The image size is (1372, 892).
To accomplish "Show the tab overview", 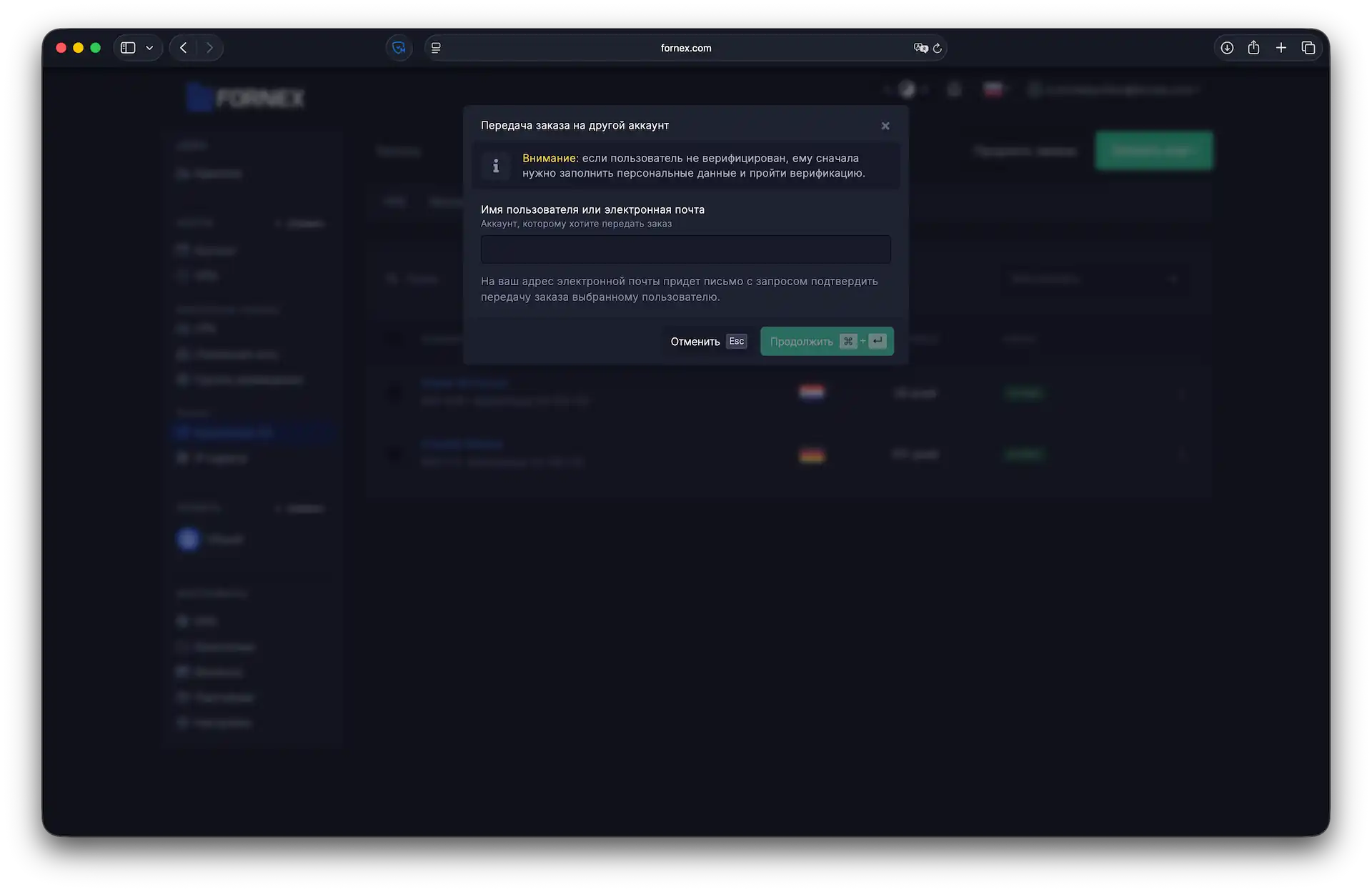I will coord(1308,48).
